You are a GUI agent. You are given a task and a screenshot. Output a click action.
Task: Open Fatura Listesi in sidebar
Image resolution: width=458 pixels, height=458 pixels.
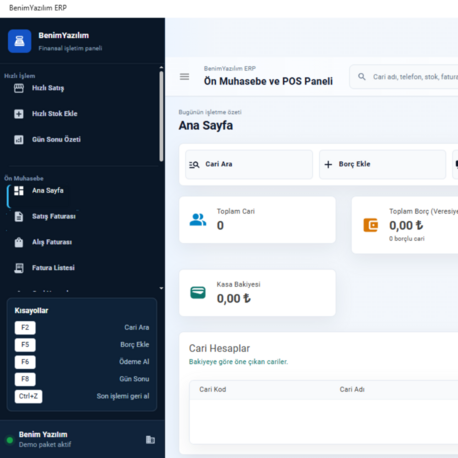tap(53, 268)
